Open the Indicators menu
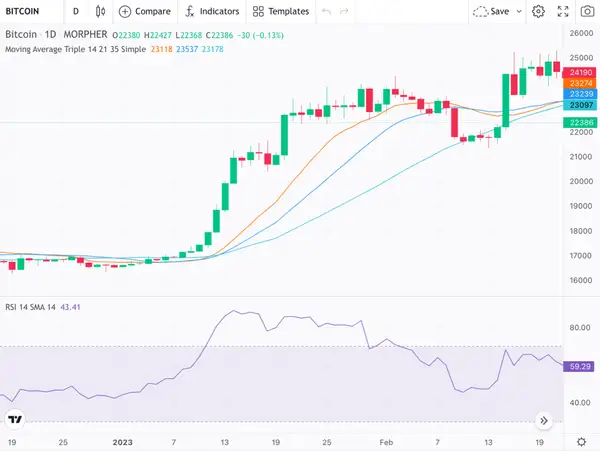This screenshot has height=451, width=600. pyautogui.click(x=212, y=11)
